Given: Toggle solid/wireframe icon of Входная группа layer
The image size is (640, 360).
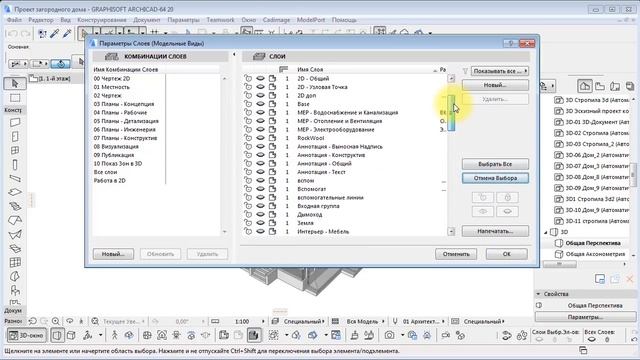Looking at the screenshot, I should tap(272, 206).
